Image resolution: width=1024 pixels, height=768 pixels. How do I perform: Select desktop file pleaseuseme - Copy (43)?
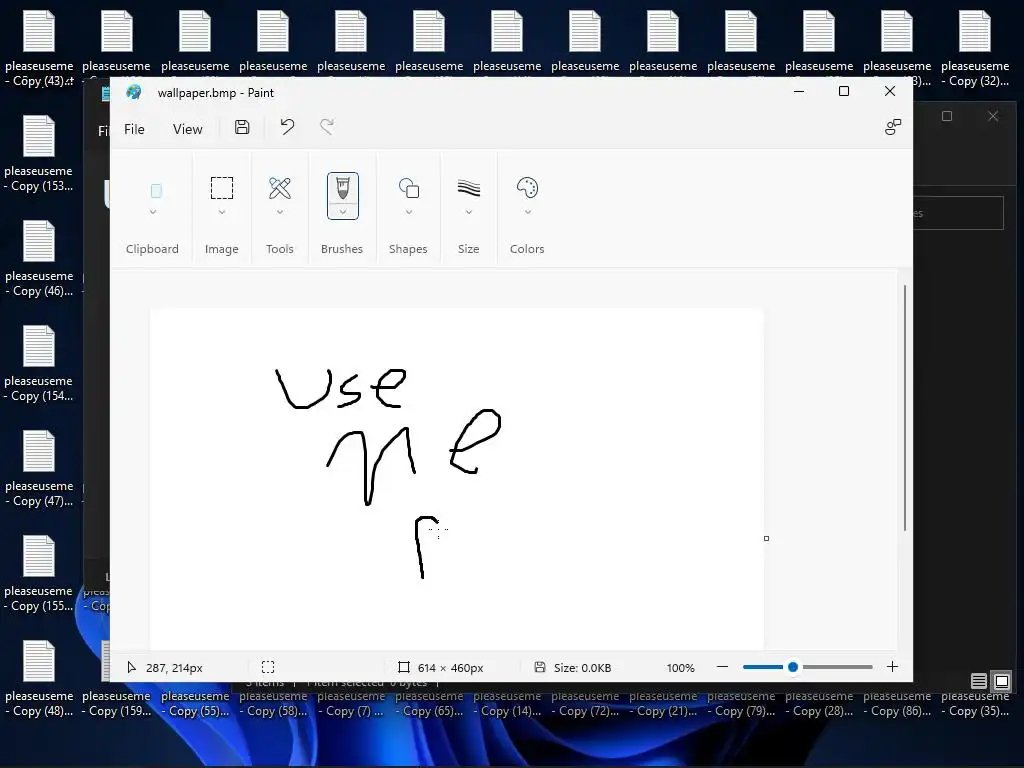coord(39,49)
